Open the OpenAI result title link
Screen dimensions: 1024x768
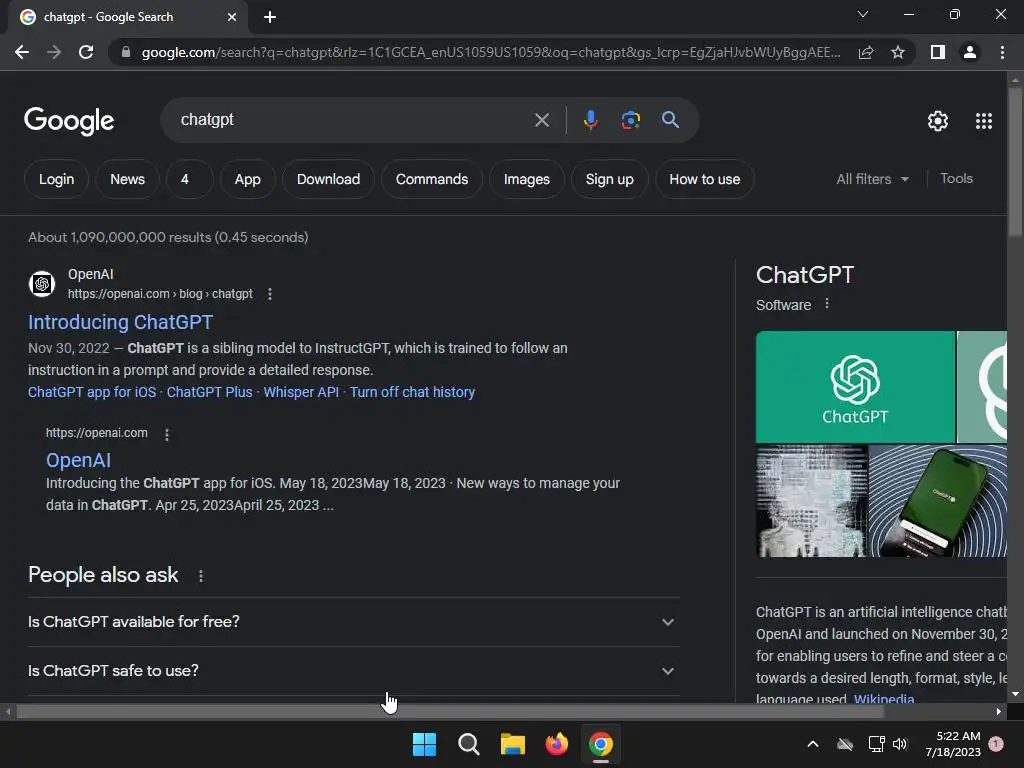78,460
